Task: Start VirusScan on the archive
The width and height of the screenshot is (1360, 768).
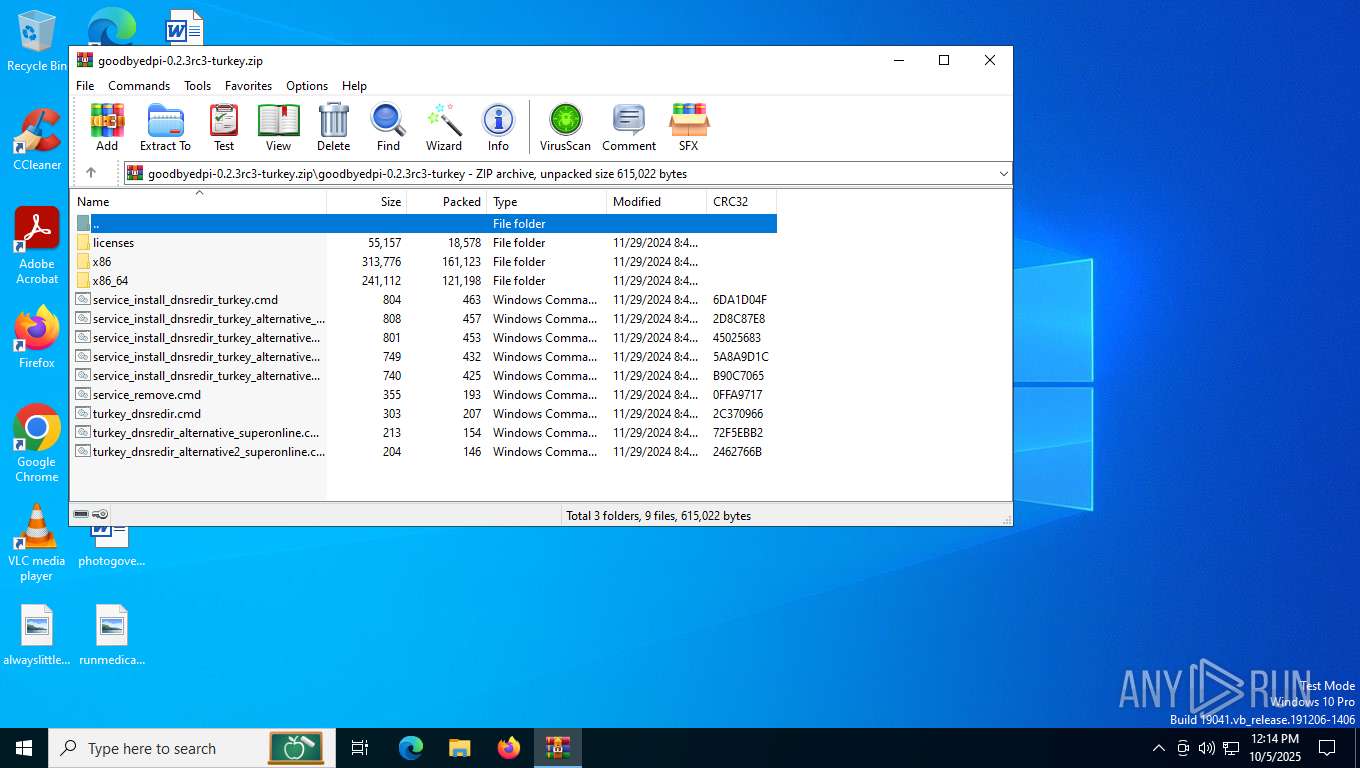Action: (x=565, y=127)
